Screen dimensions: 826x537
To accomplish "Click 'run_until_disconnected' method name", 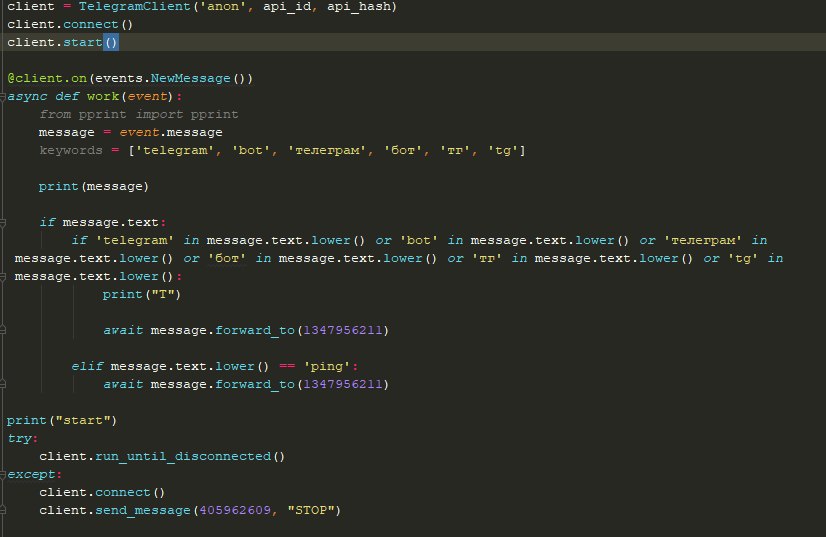I will [183, 456].
